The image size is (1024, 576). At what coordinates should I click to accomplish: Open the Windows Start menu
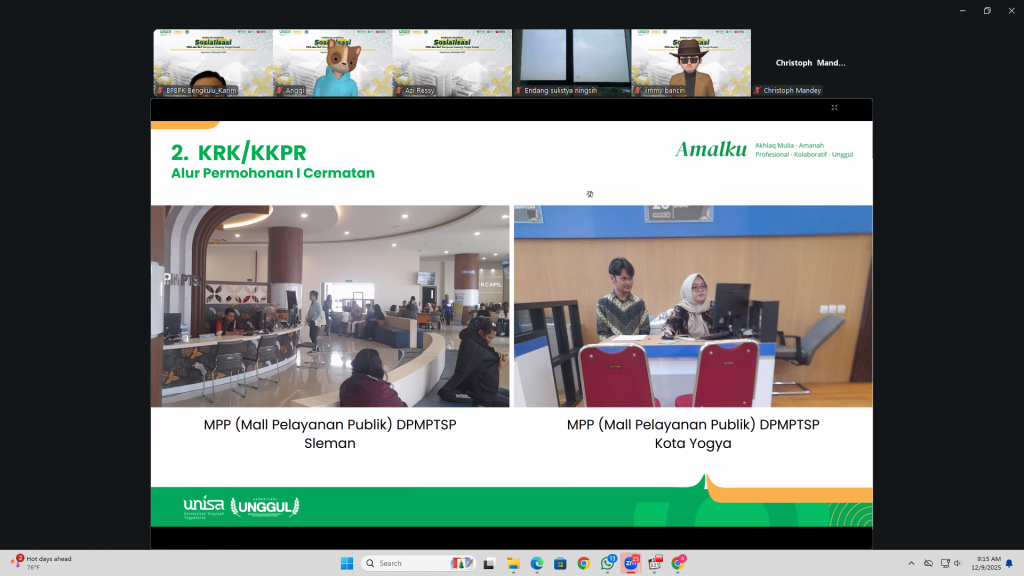346,563
